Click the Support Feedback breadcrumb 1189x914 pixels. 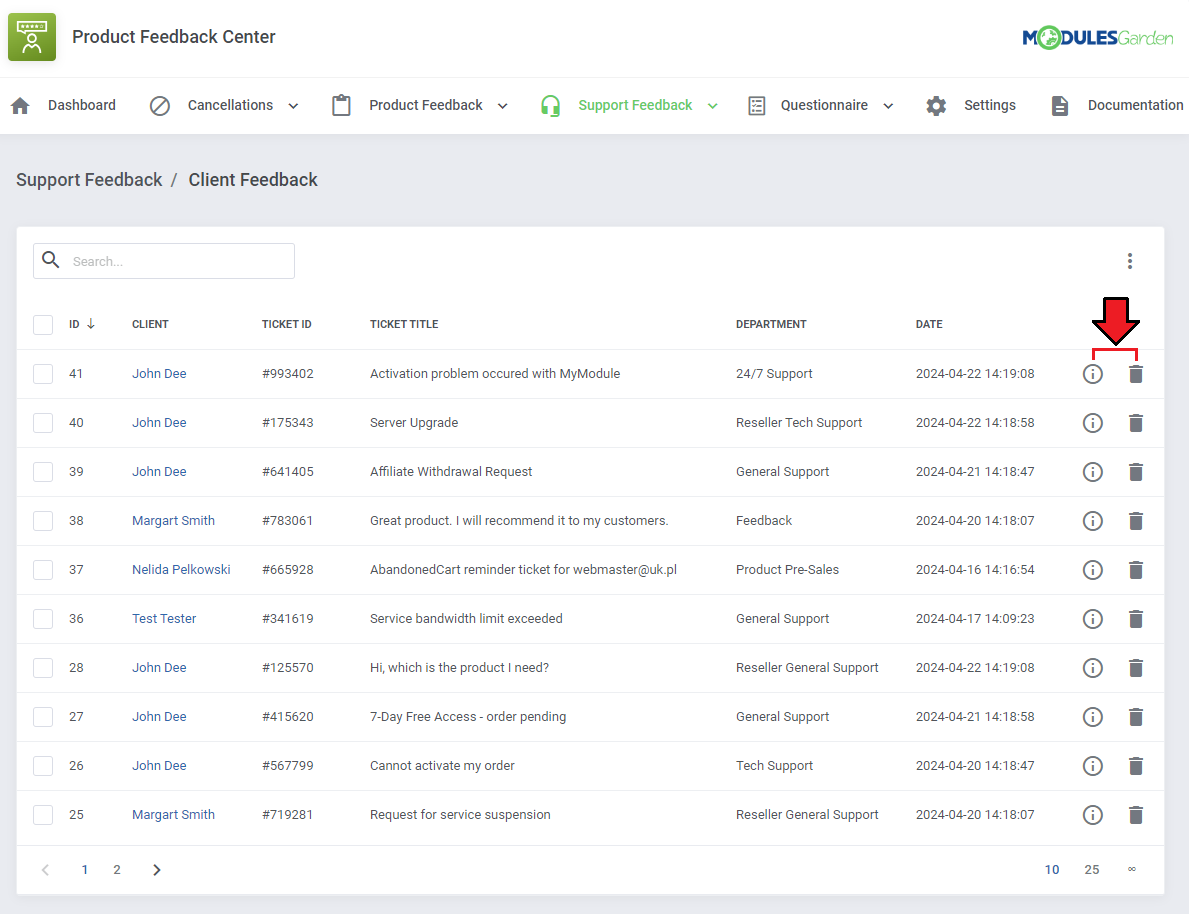tap(89, 180)
